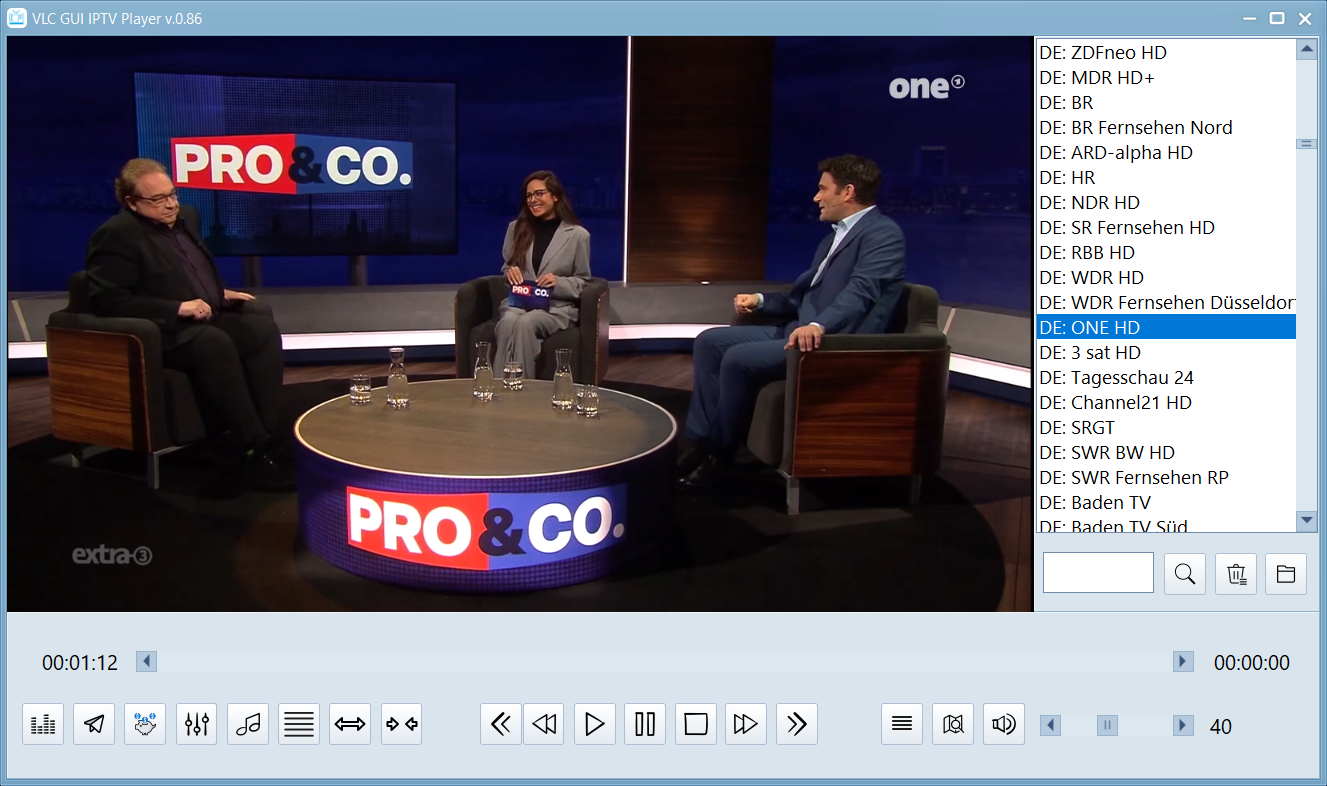Click the double-headed horizontal arrow icon

click(x=350, y=724)
